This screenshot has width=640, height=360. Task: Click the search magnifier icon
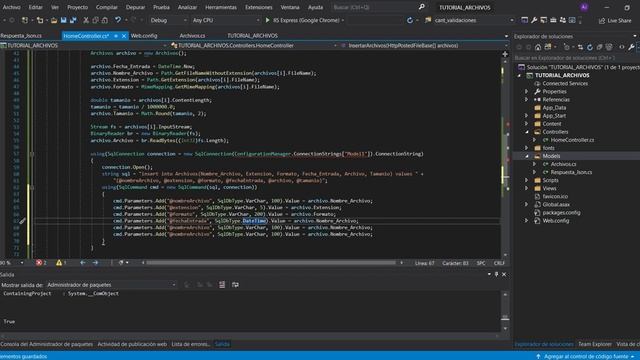[422, 7]
